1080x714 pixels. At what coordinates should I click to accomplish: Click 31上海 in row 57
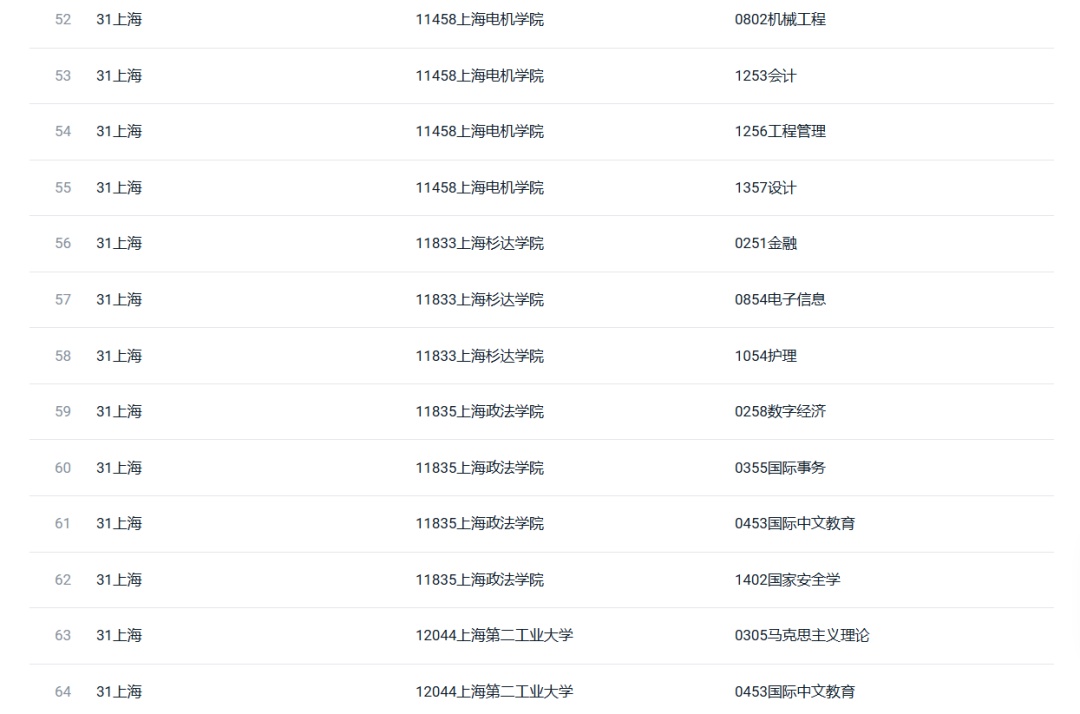pyautogui.click(x=119, y=300)
